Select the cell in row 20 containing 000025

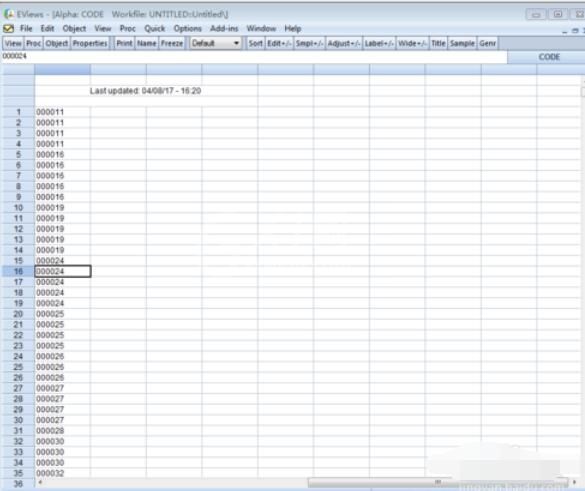[x=62, y=314]
